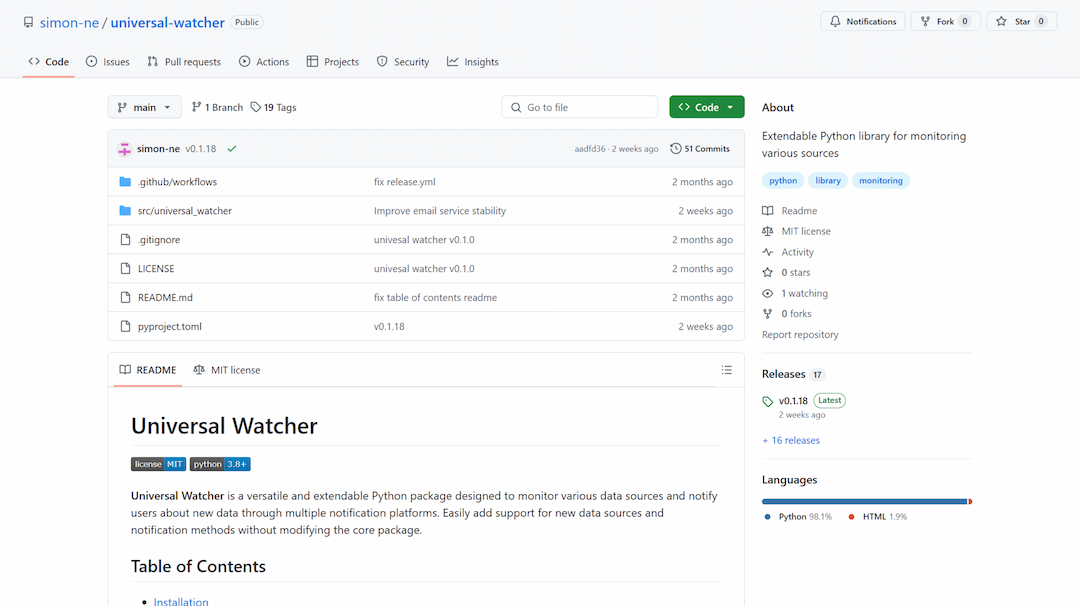
Task: Open the 51 Commits link
Action: [700, 149]
